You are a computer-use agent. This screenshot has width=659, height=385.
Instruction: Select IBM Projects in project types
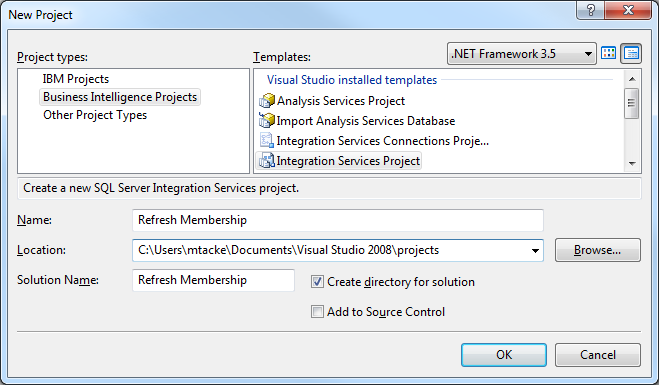pyautogui.click(x=76, y=79)
